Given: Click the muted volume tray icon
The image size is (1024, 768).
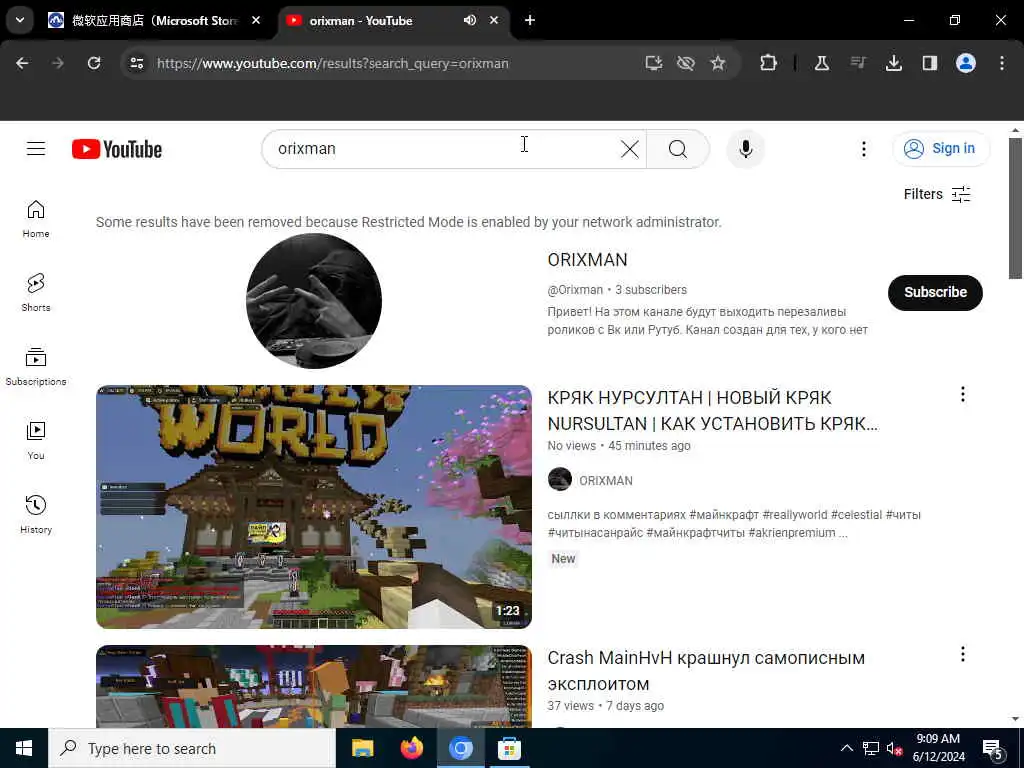Looking at the screenshot, I should click(x=894, y=749).
